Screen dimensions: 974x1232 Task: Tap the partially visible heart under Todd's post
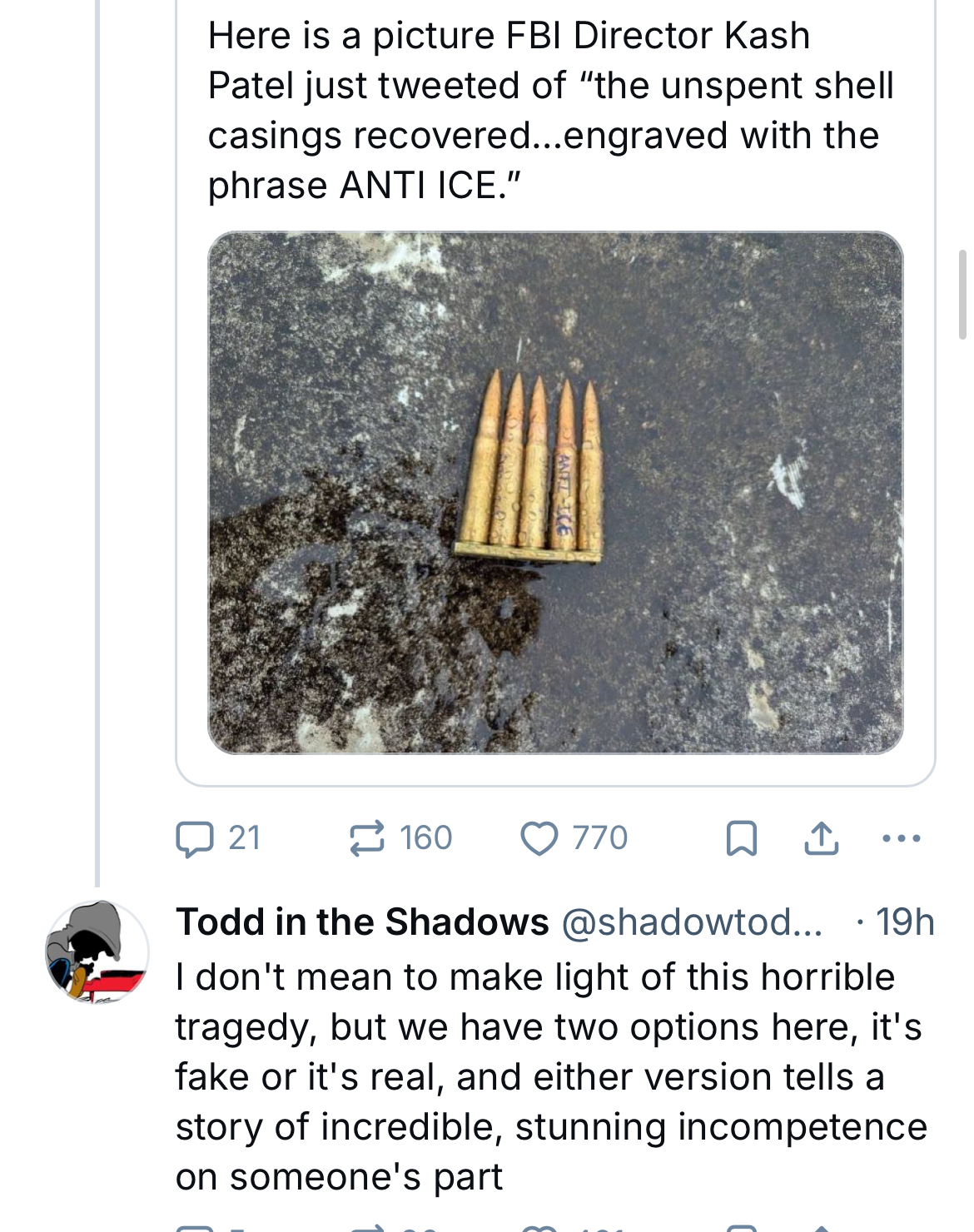pyautogui.click(x=539, y=1228)
